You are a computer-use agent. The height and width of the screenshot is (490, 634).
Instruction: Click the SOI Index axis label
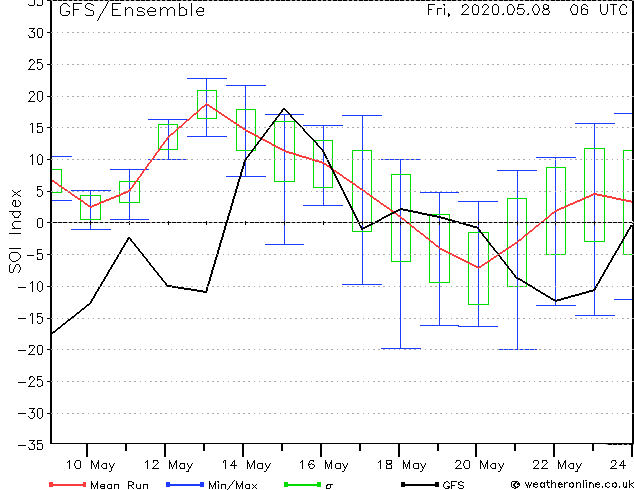(x=15, y=231)
